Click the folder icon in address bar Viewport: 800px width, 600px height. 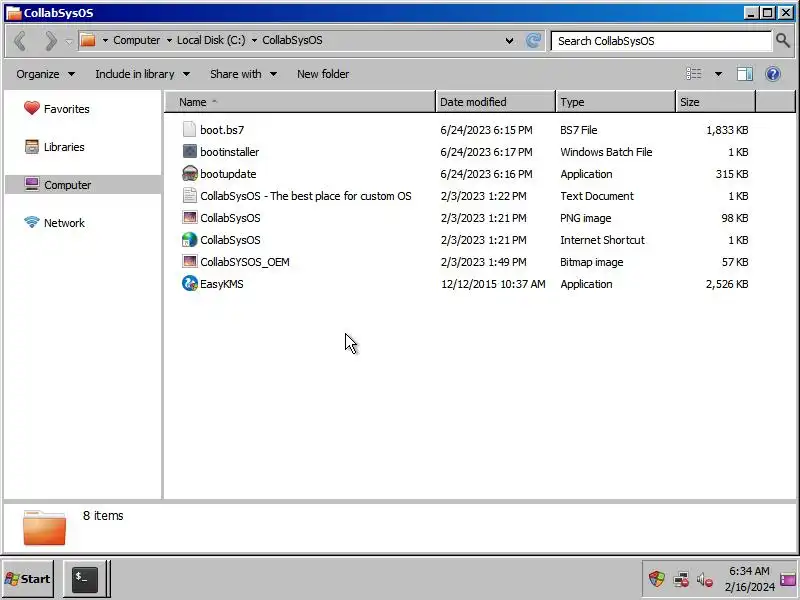pos(88,40)
